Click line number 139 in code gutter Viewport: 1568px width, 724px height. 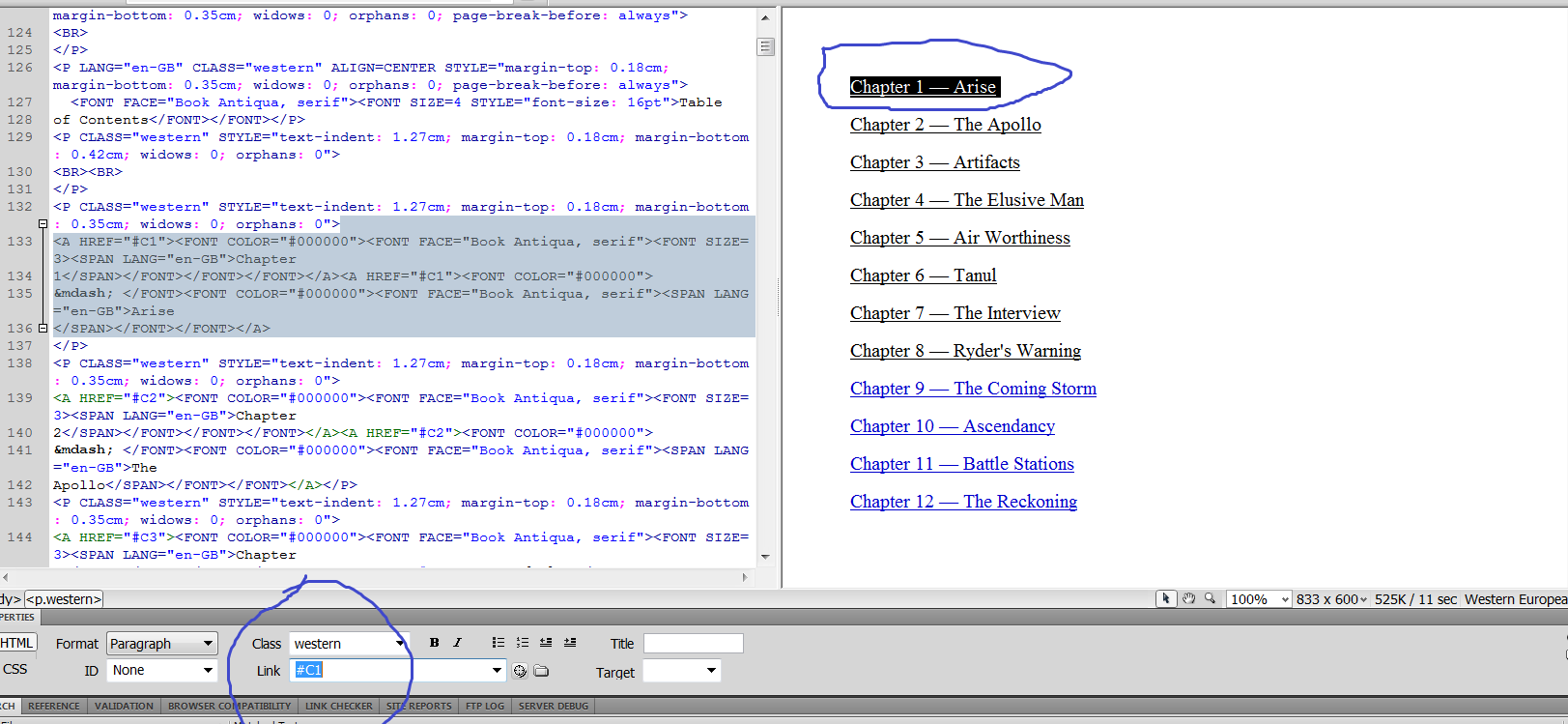pos(20,398)
